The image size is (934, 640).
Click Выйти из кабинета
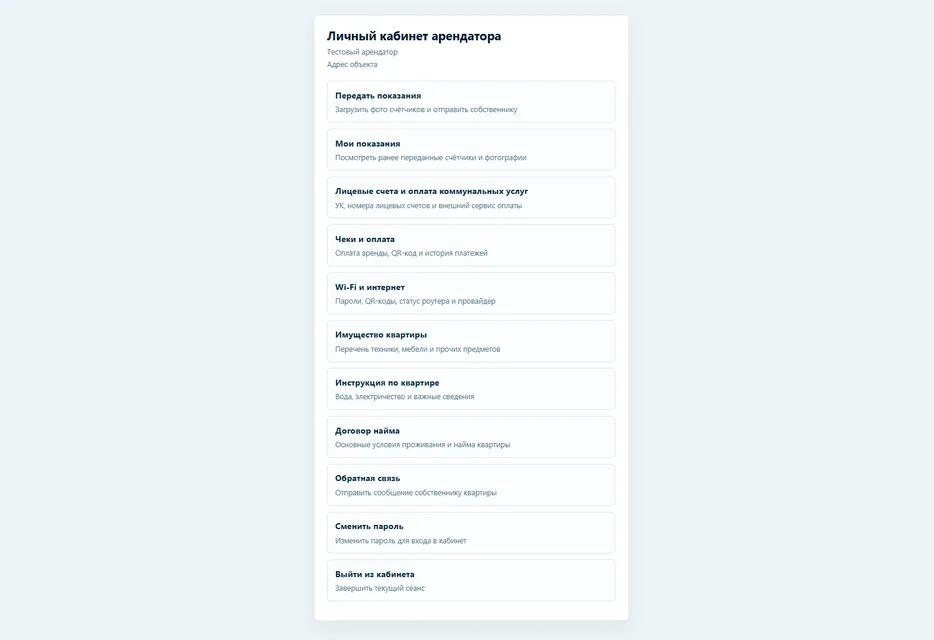[x=471, y=580]
